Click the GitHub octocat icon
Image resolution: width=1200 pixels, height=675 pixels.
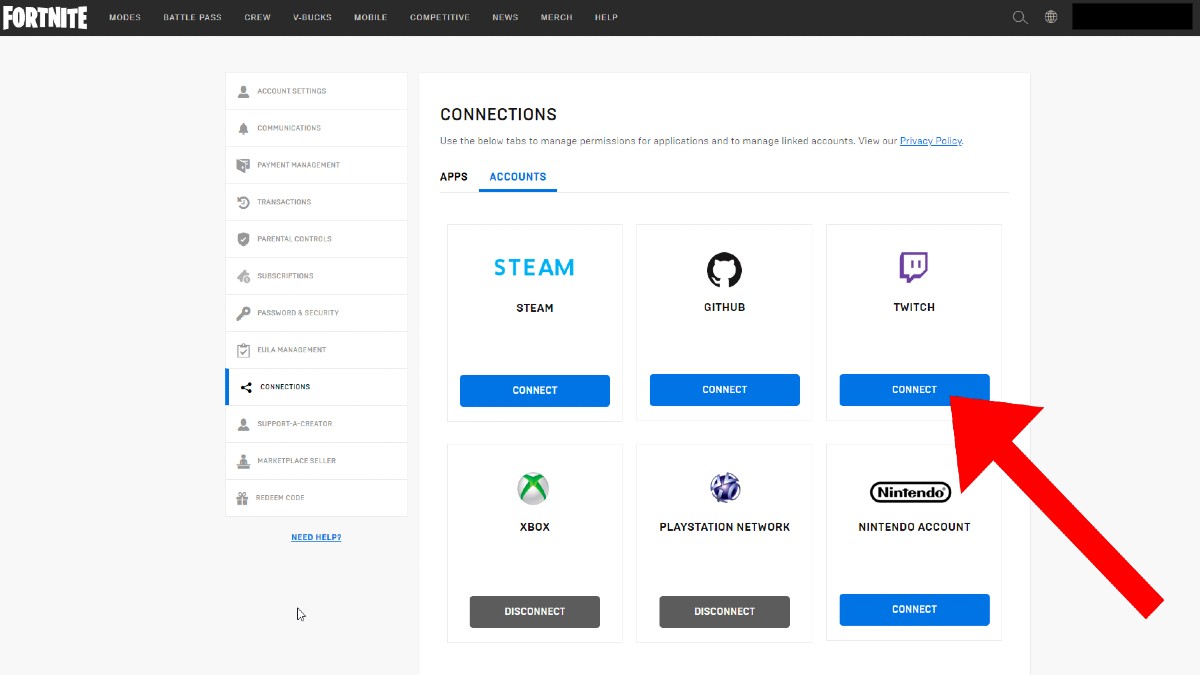[x=724, y=269]
